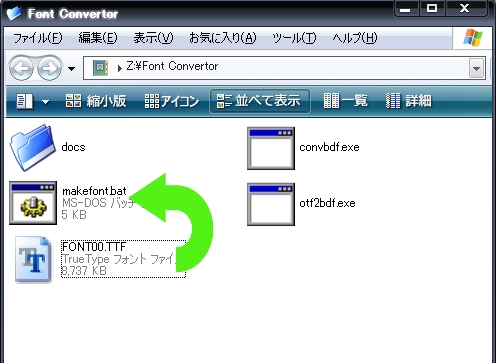The height and width of the screenshot is (363, 496).
Task: Select the convbdf.exe program icon
Action: [x=271, y=148]
